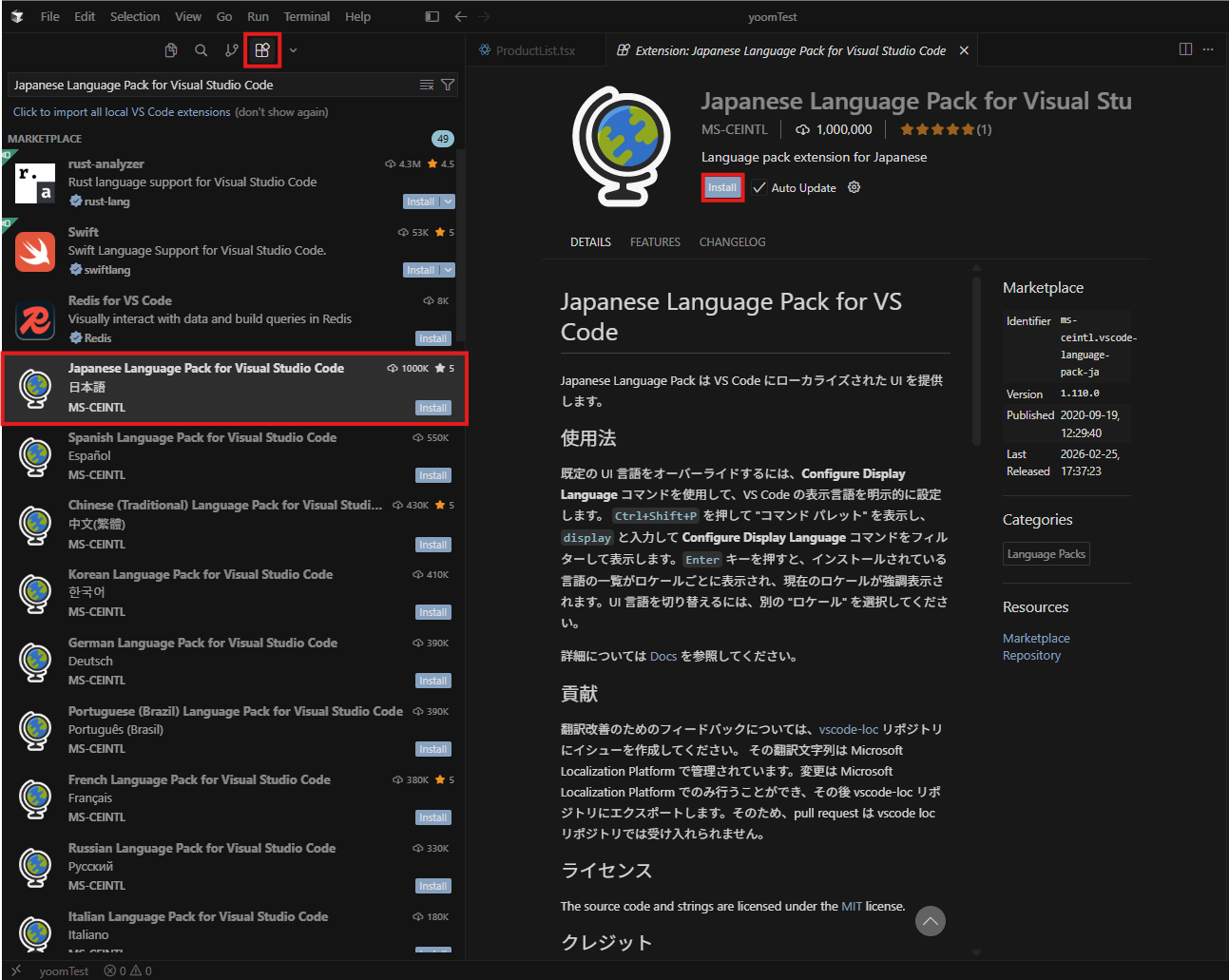Open the Source Control view icon

(x=232, y=50)
